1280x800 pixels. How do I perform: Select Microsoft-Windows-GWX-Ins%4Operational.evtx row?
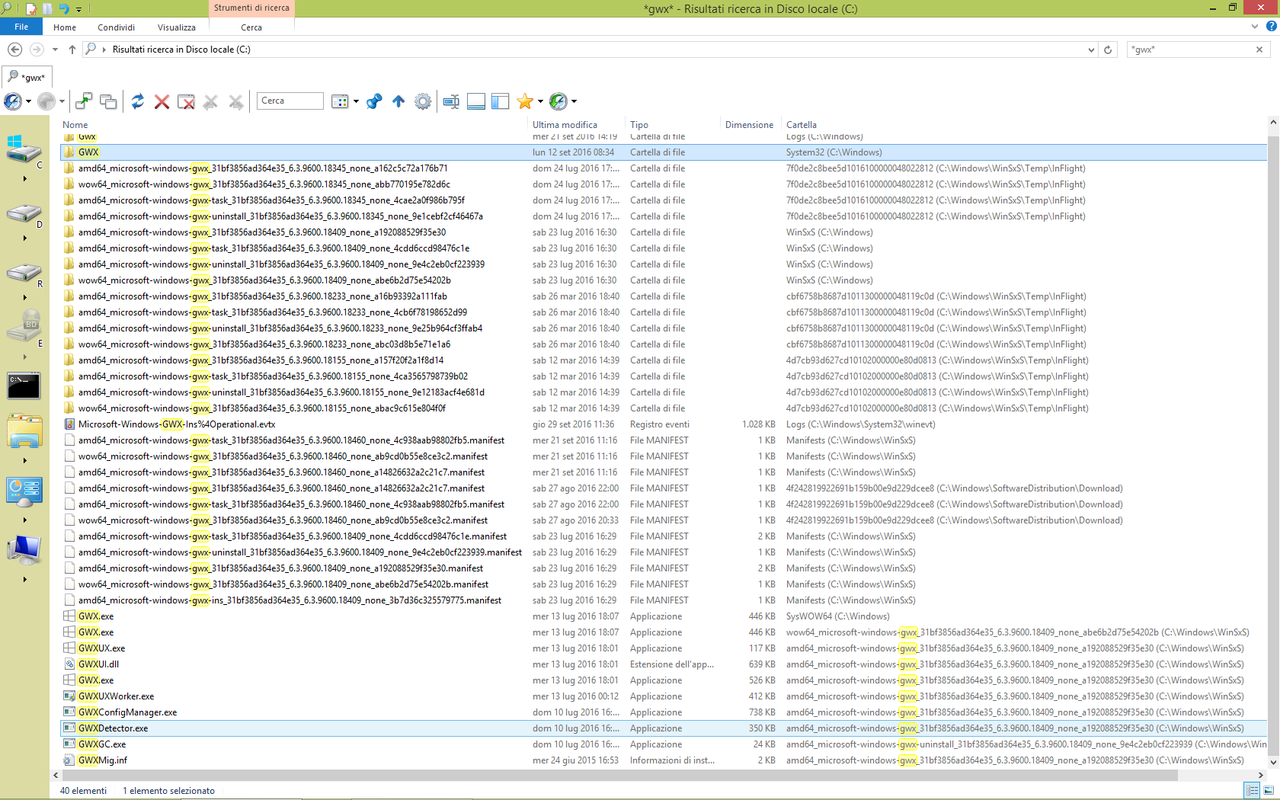click(x=663, y=424)
